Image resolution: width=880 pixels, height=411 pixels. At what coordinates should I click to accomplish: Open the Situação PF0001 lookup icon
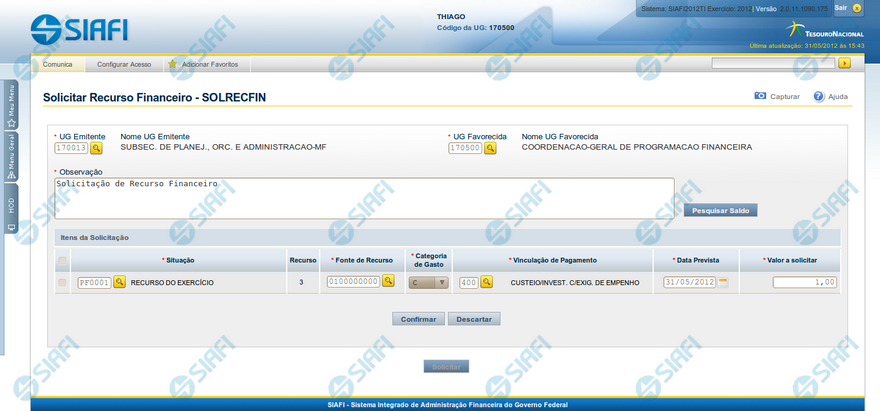click(x=119, y=283)
